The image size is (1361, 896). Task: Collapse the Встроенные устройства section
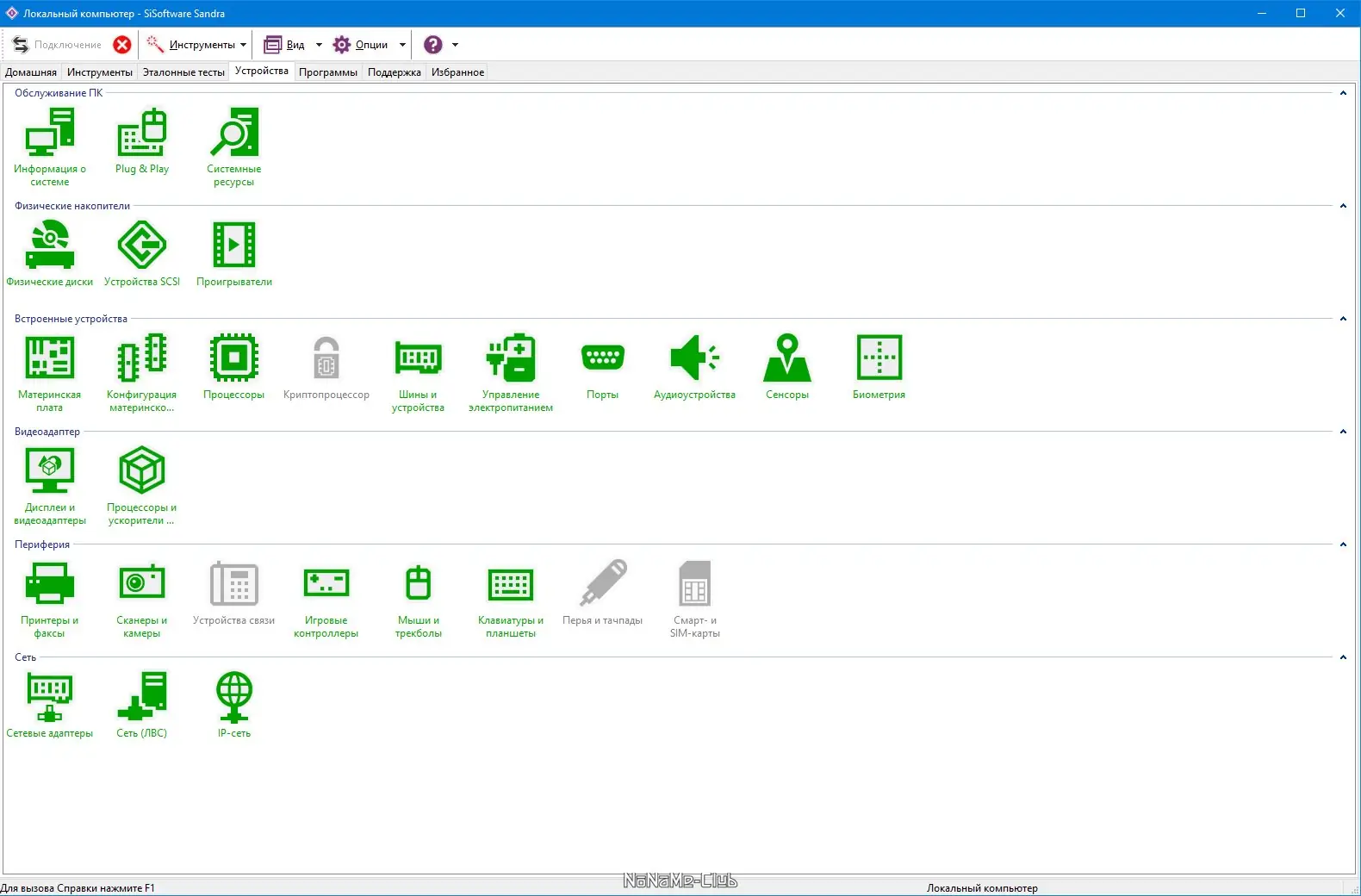point(1343,319)
